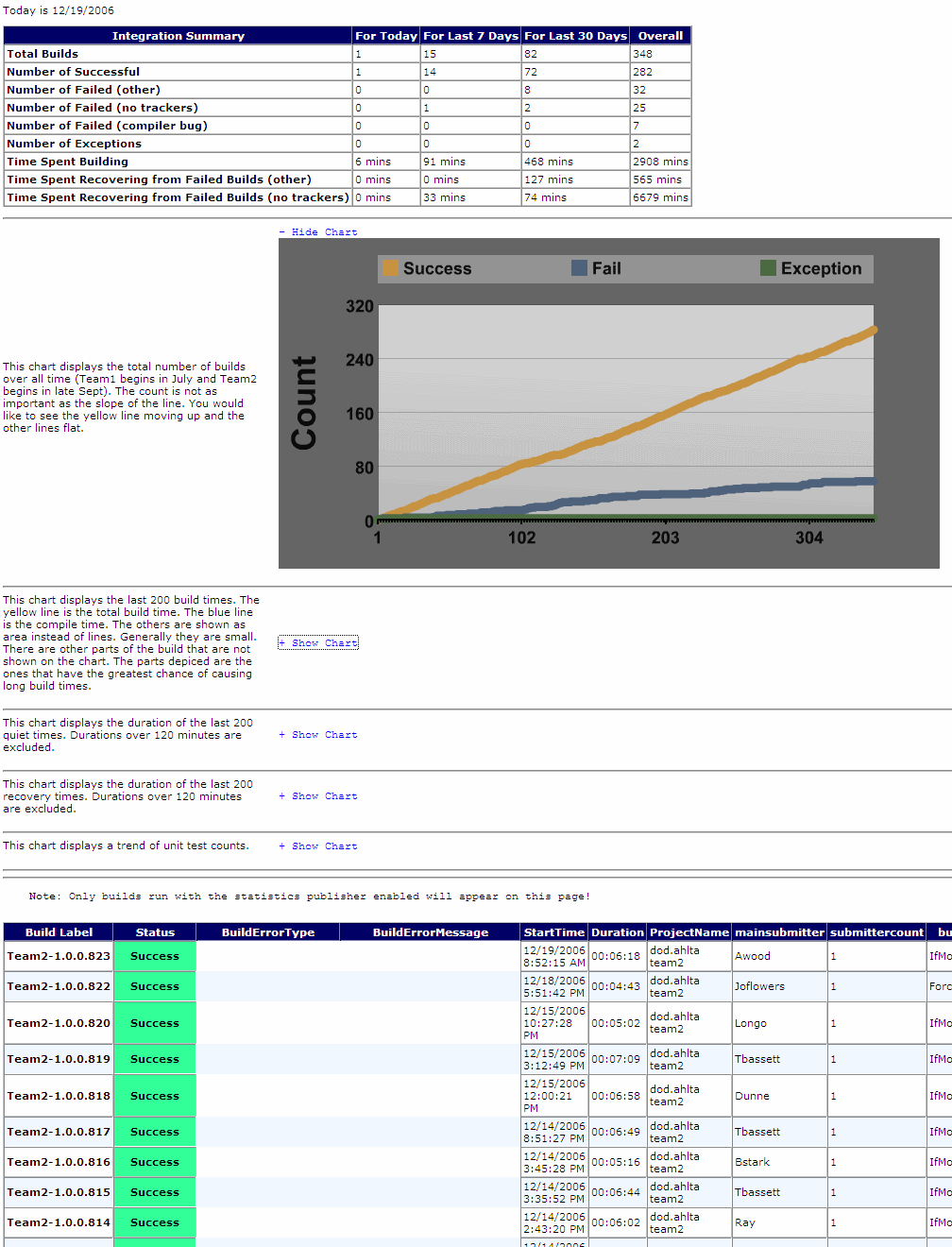Image resolution: width=952 pixels, height=1247 pixels.
Task: Click the Integration Summary table header
Action: coord(178,36)
